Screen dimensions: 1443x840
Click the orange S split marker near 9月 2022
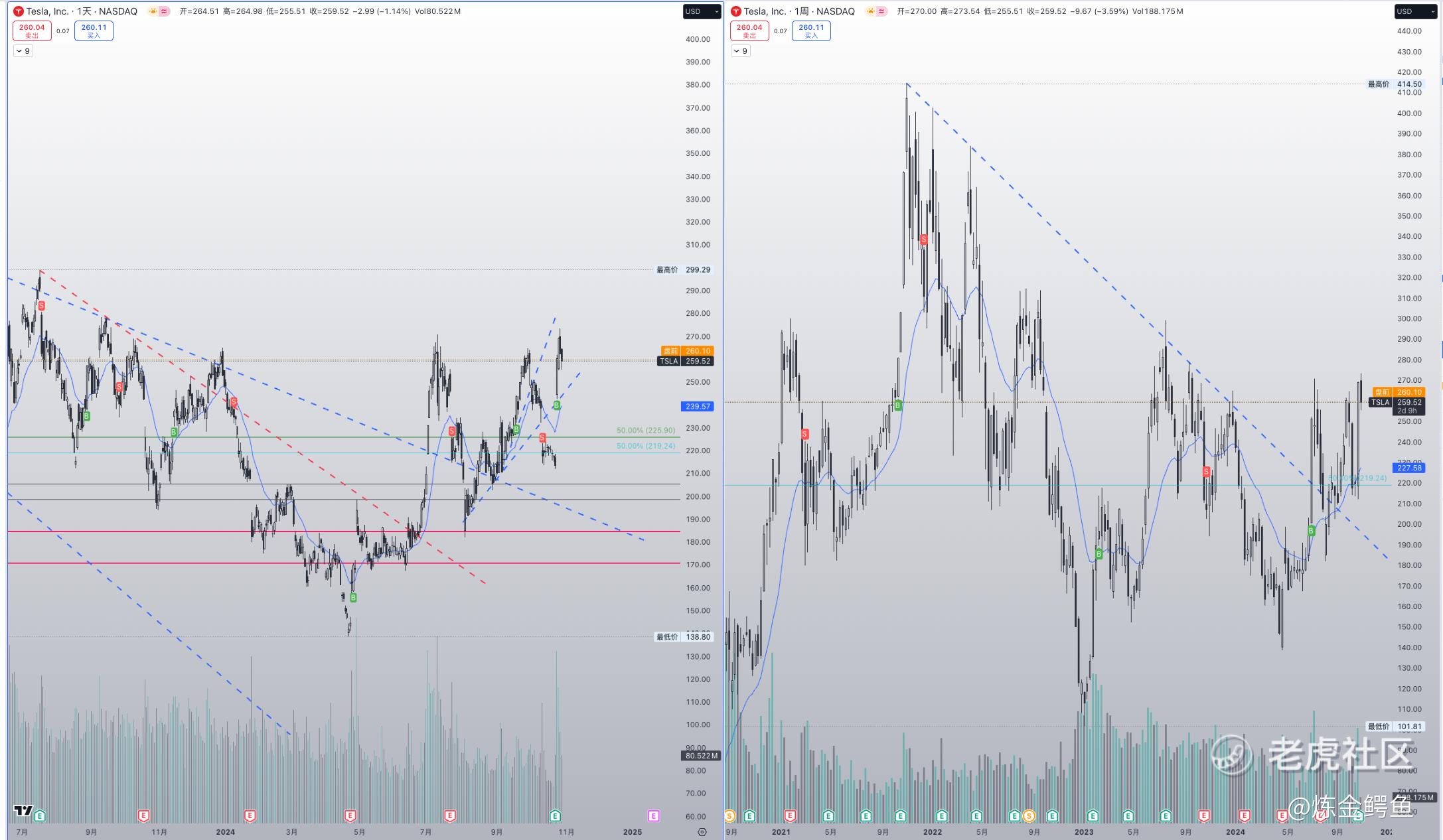[x=1029, y=815]
